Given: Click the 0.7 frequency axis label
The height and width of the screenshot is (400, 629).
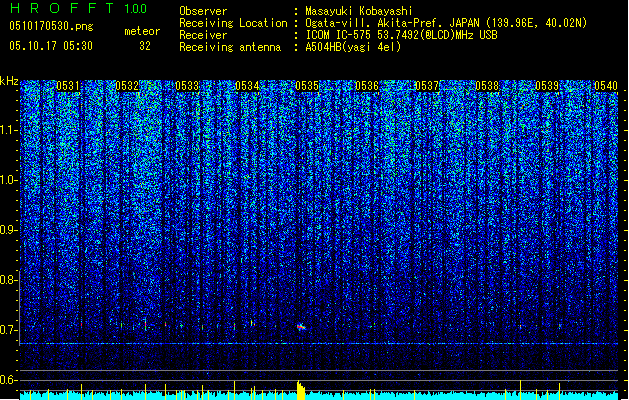Looking at the screenshot, I should tap(8, 330).
